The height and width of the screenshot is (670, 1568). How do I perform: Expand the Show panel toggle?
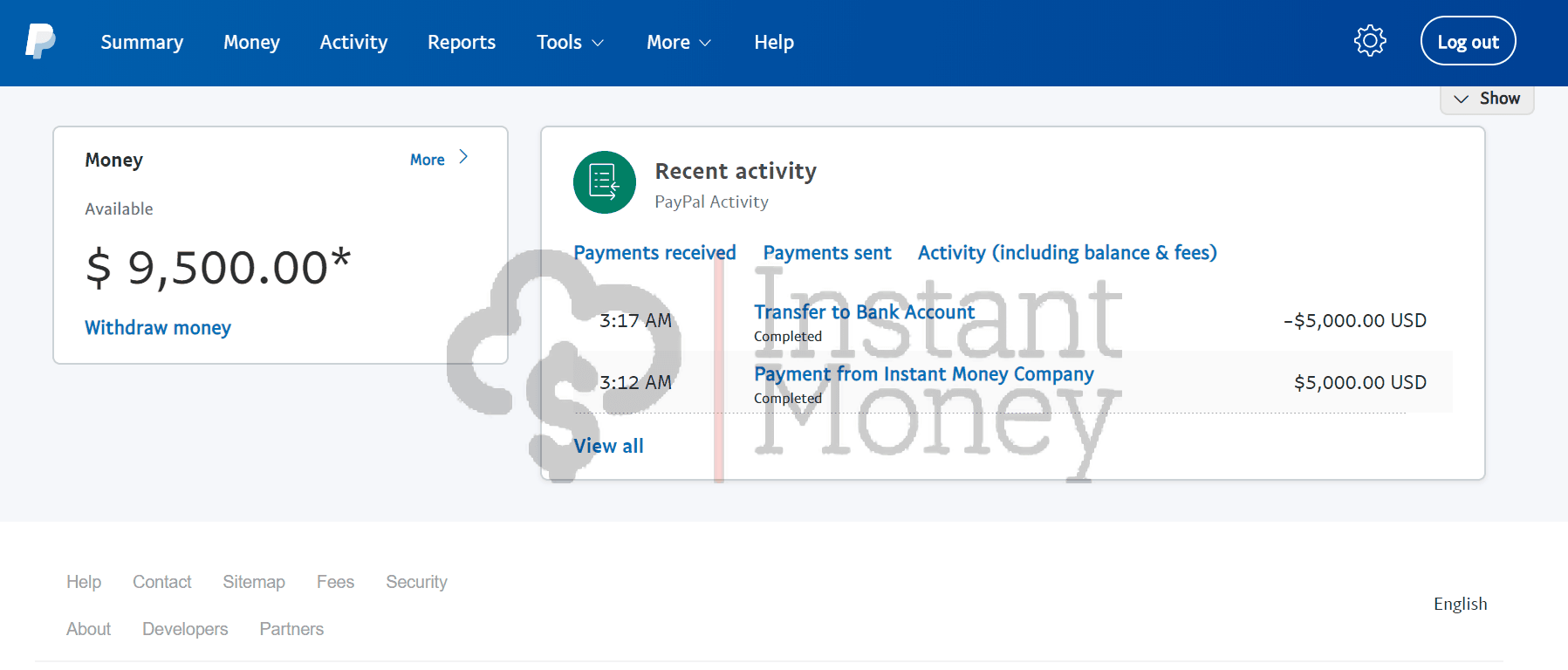(x=1487, y=99)
